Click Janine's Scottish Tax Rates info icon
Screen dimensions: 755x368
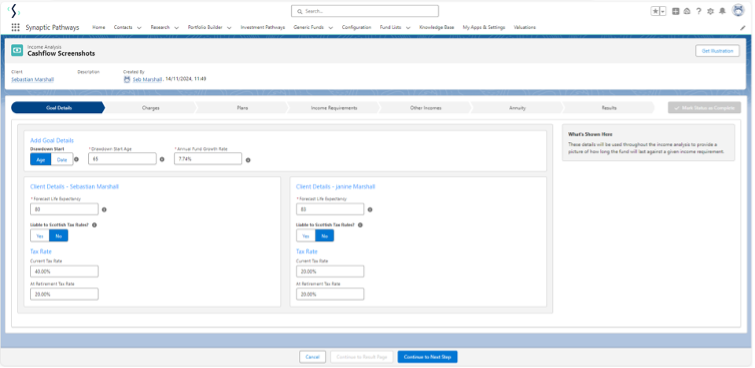pyautogui.click(x=360, y=225)
